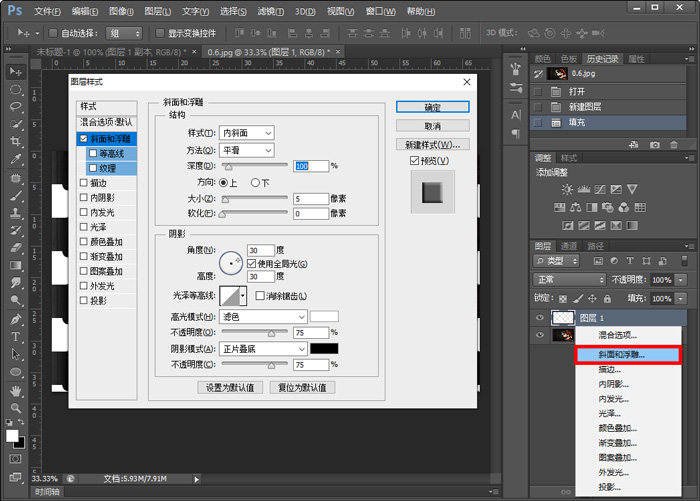Open the 滤镜 Filter menu
The image size is (700, 501).
tap(271, 11)
